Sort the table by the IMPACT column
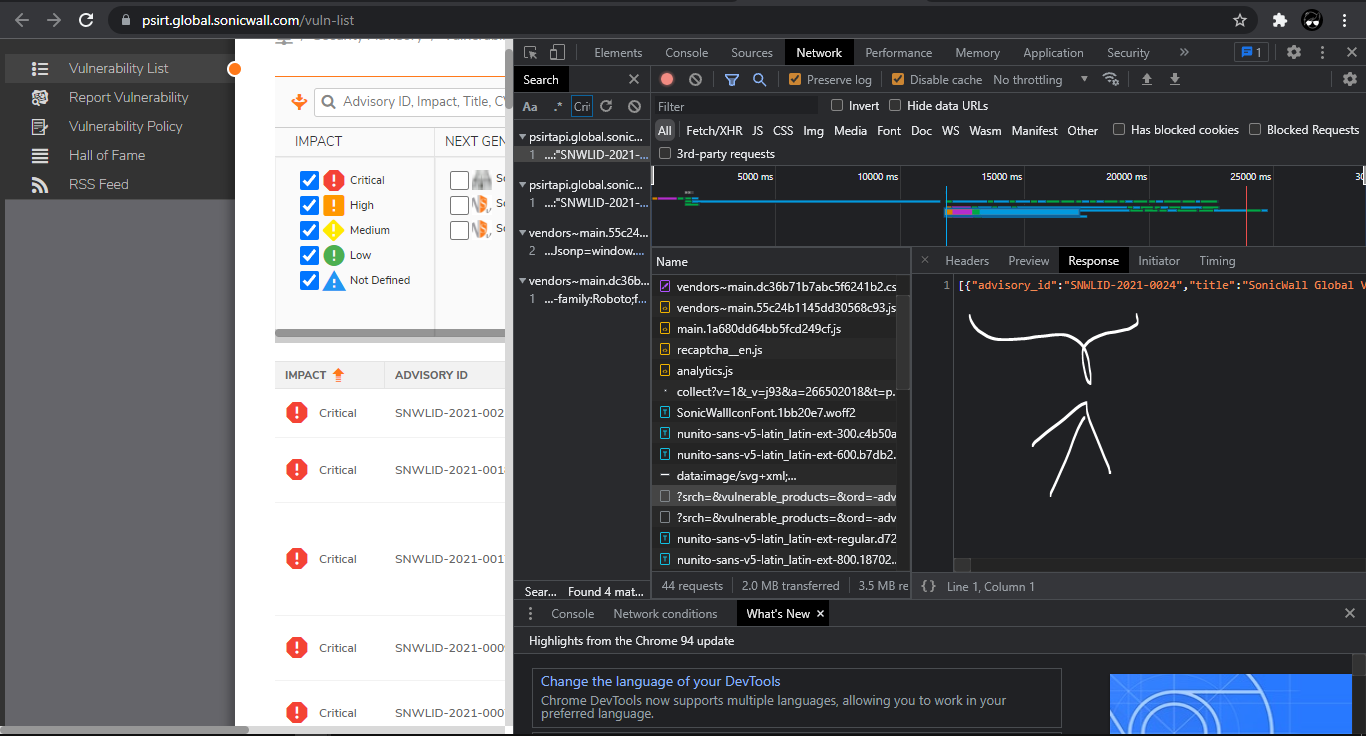This screenshot has height=736, width=1366. click(x=314, y=375)
